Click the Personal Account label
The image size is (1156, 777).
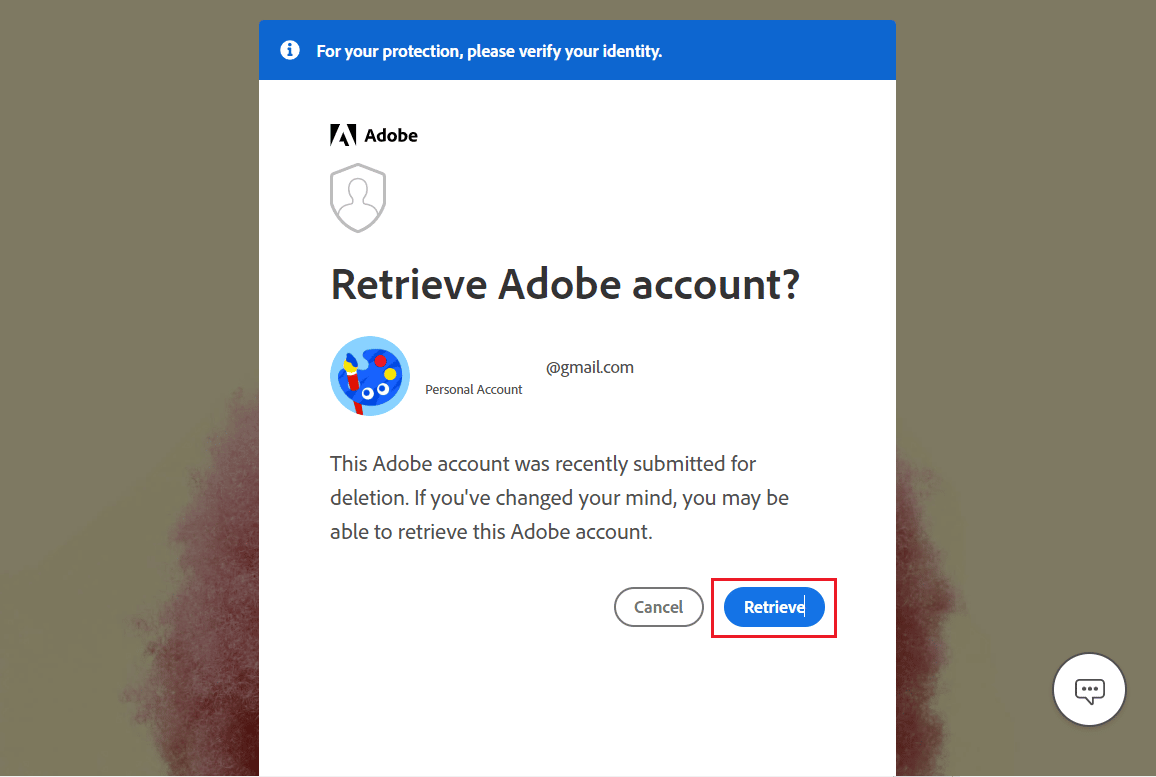coord(474,389)
